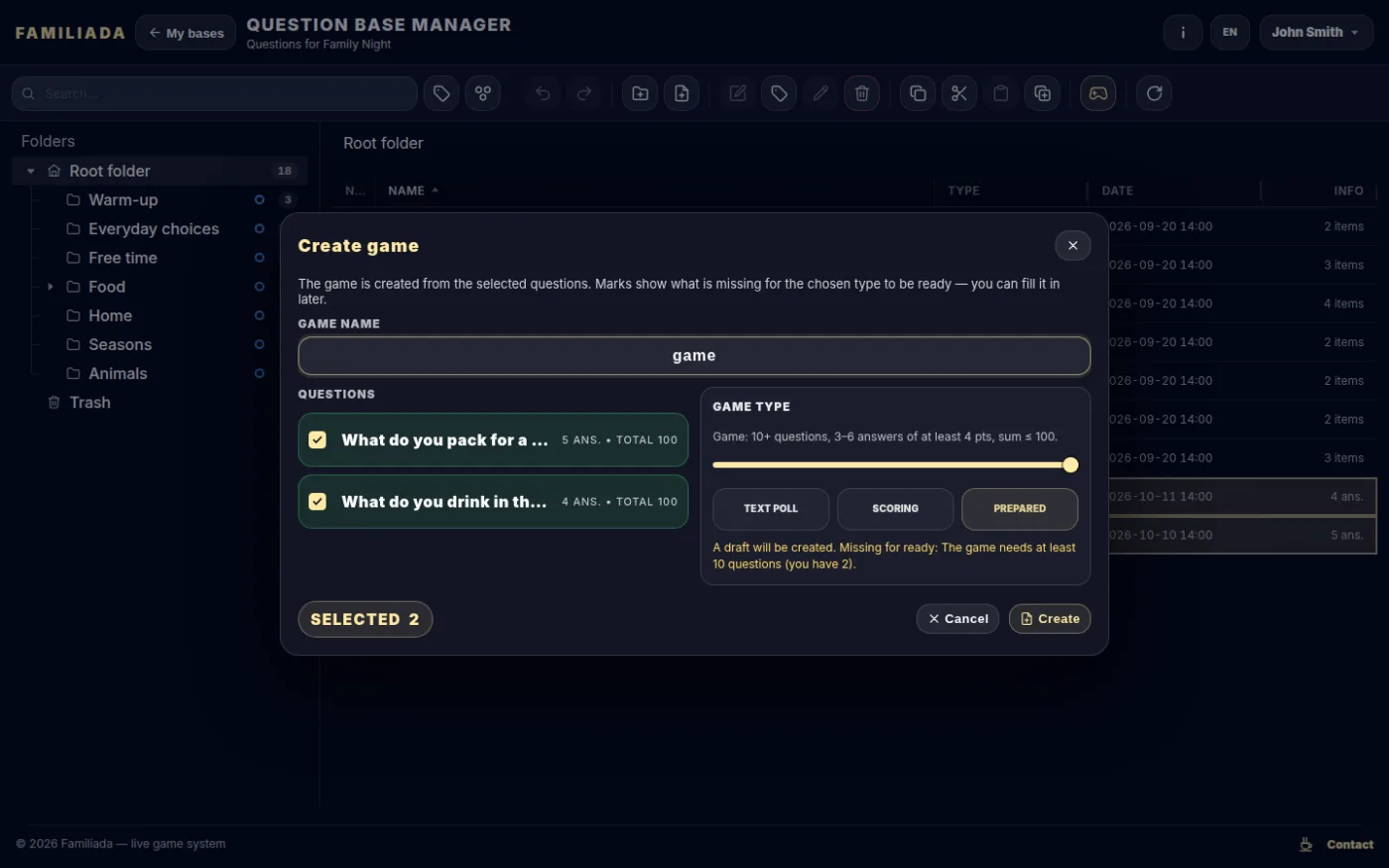Click the game type slider handle
This screenshot has height=868, width=1389.
click(x=1071, y=465)
